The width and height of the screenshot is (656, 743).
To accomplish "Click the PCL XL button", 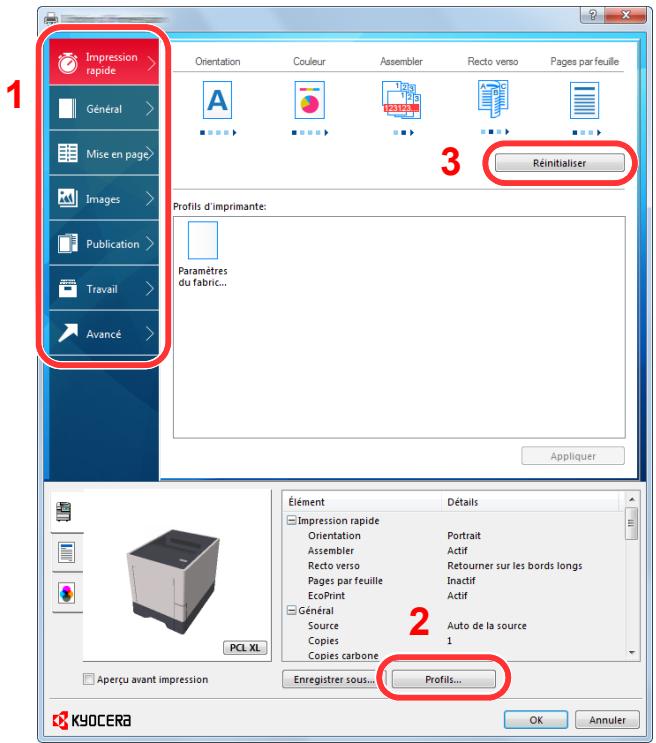I will point(245,648).
